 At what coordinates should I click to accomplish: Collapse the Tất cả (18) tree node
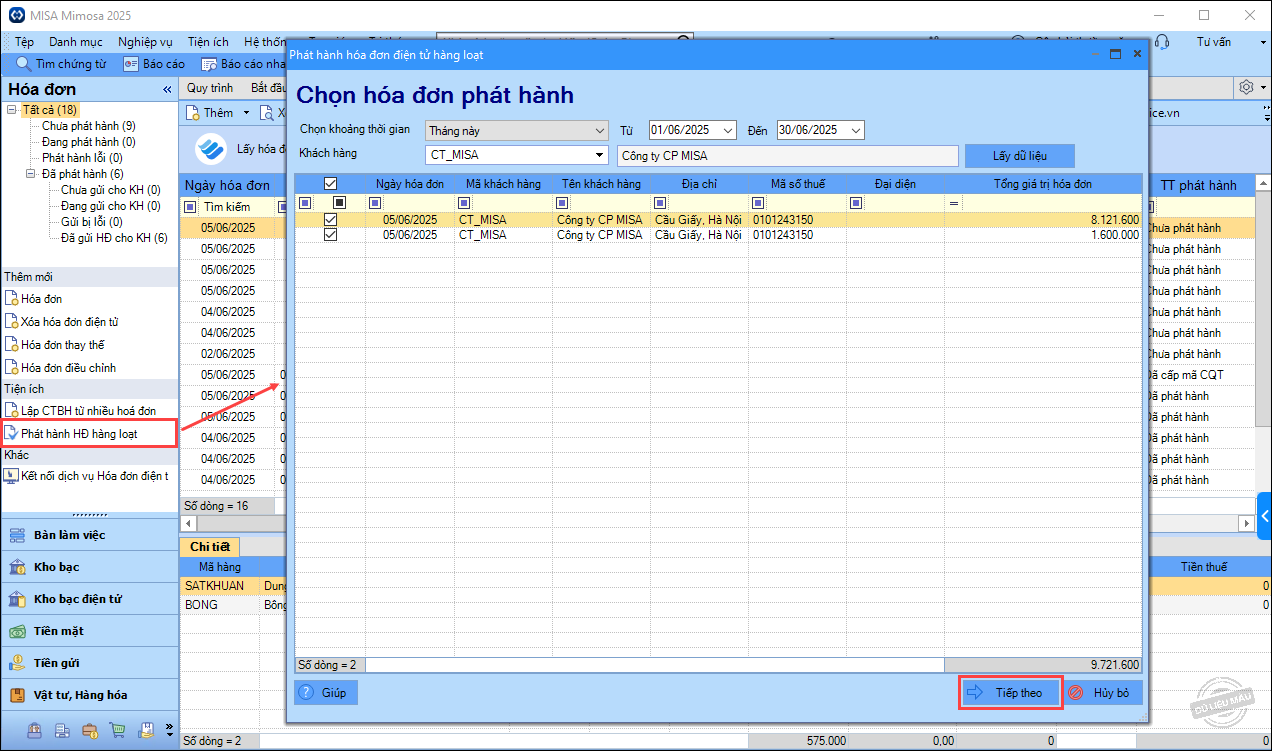[11, 110]
